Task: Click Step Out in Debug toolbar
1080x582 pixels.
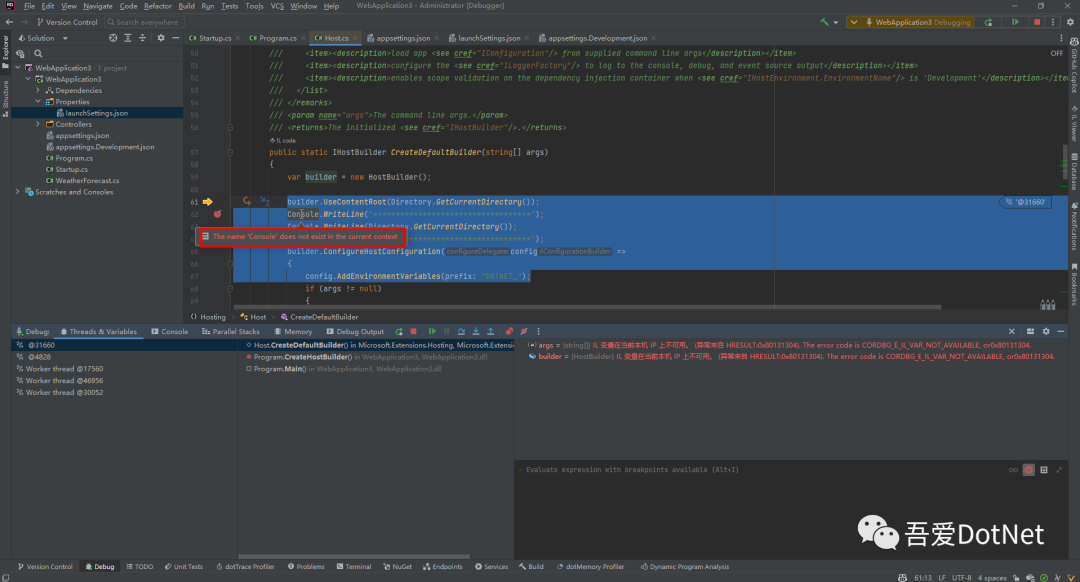Action: click(x=490, y=331)
